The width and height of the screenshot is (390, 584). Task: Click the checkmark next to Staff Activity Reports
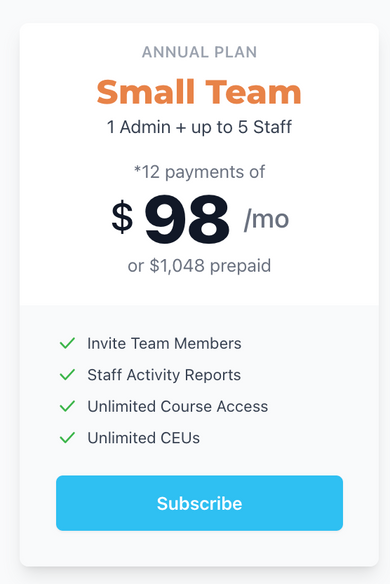pyautogui.click(x=67, y=375)
